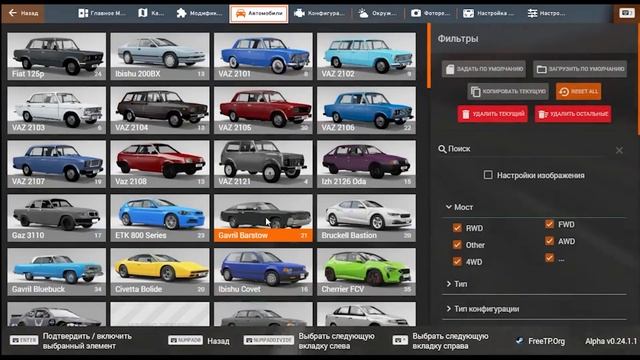Uncheck the Other drivetrain checkbox
The height and width of the screenshot is (360, 640).
click(x=457, y=245)
